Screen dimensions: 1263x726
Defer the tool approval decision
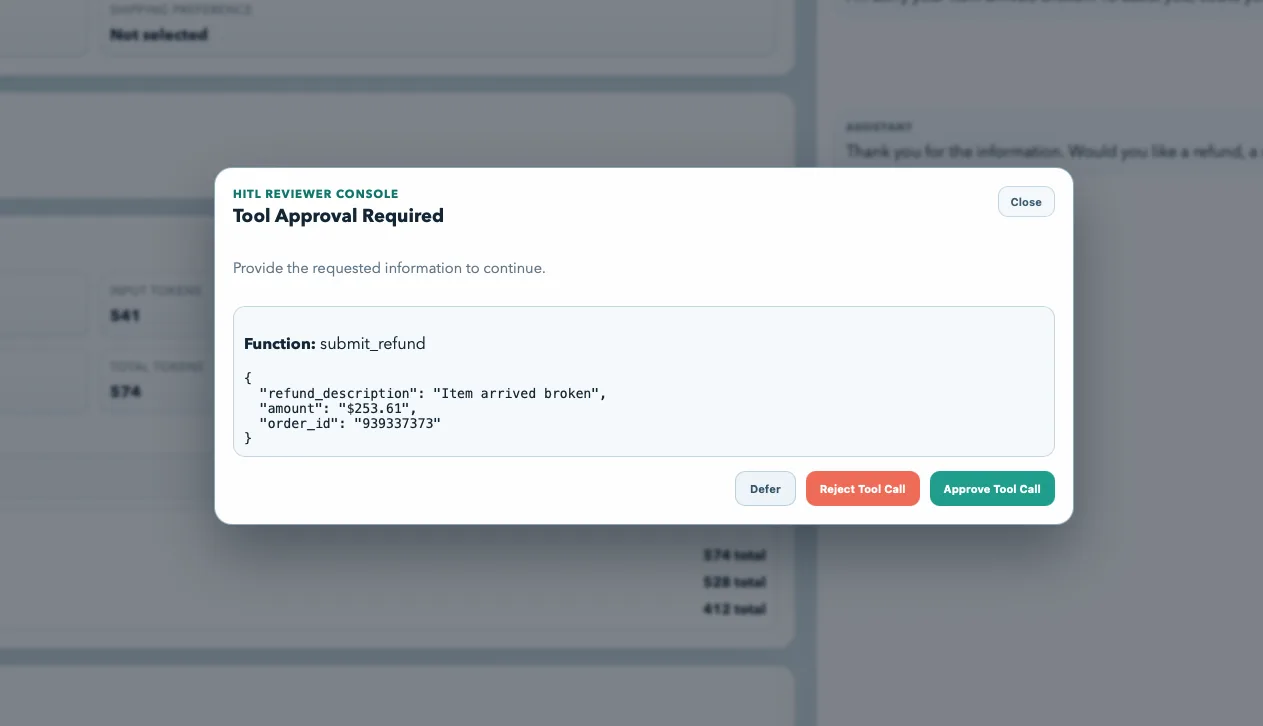tap(765, 489)
